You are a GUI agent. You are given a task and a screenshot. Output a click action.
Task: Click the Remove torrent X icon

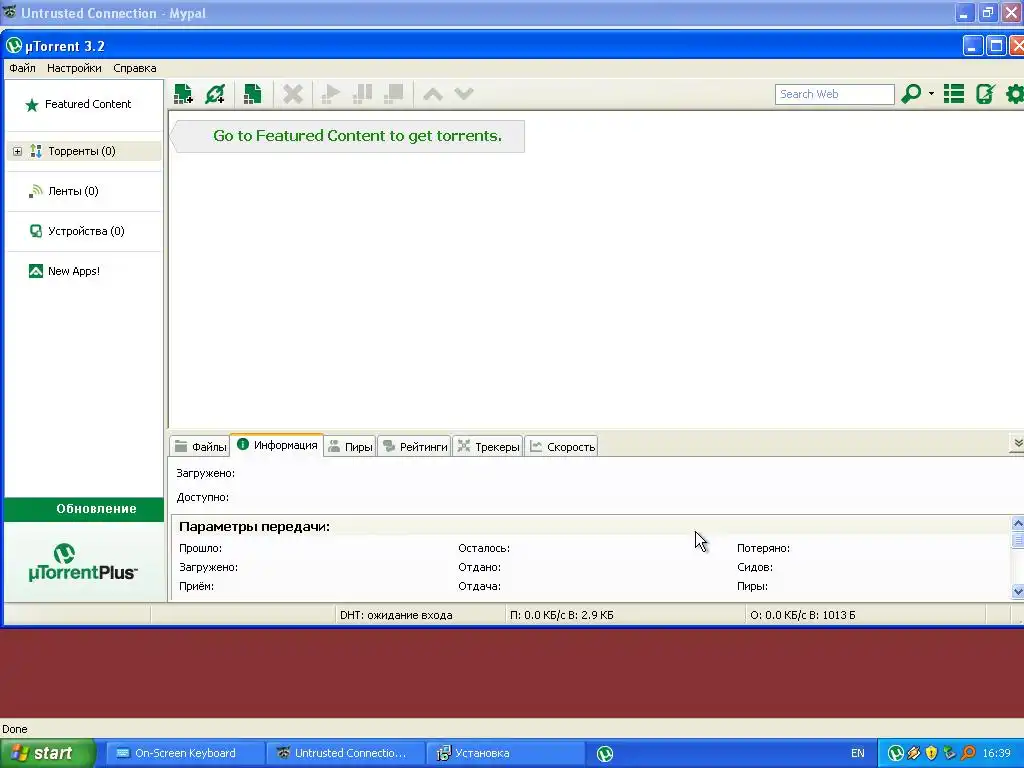coord(293,94)
